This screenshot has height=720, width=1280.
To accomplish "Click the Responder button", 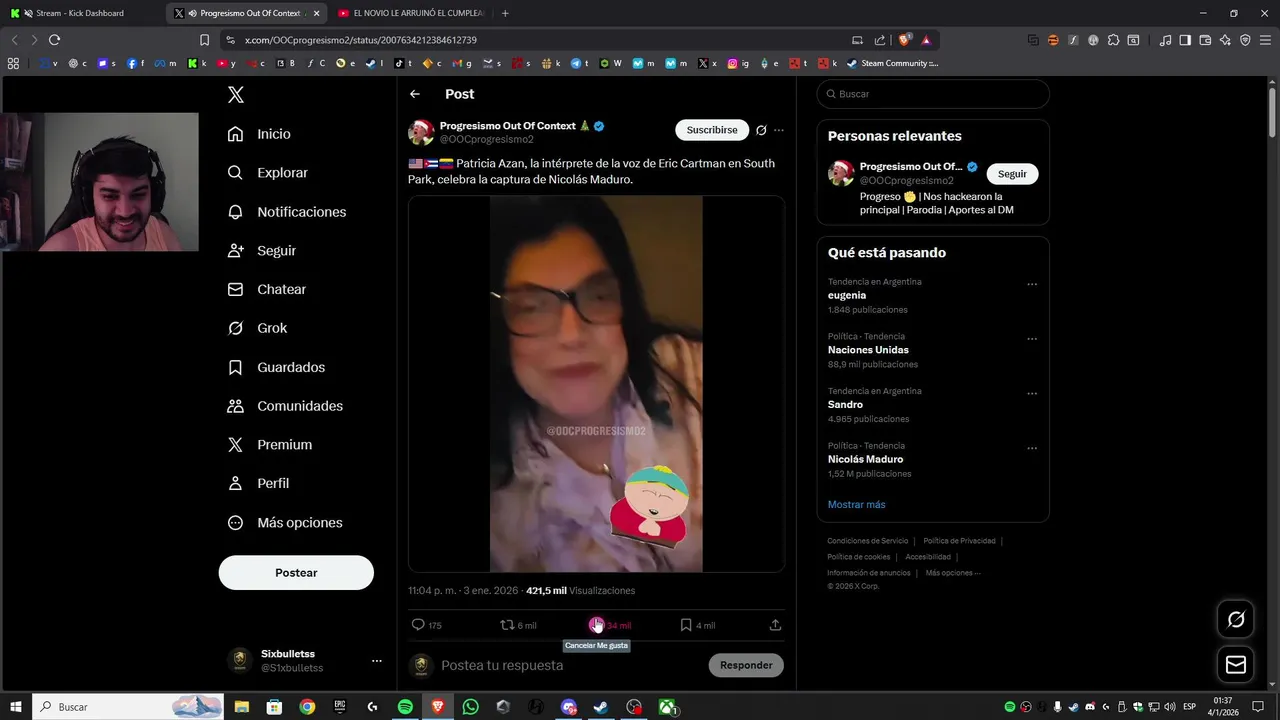I will [x=746, y=665].
